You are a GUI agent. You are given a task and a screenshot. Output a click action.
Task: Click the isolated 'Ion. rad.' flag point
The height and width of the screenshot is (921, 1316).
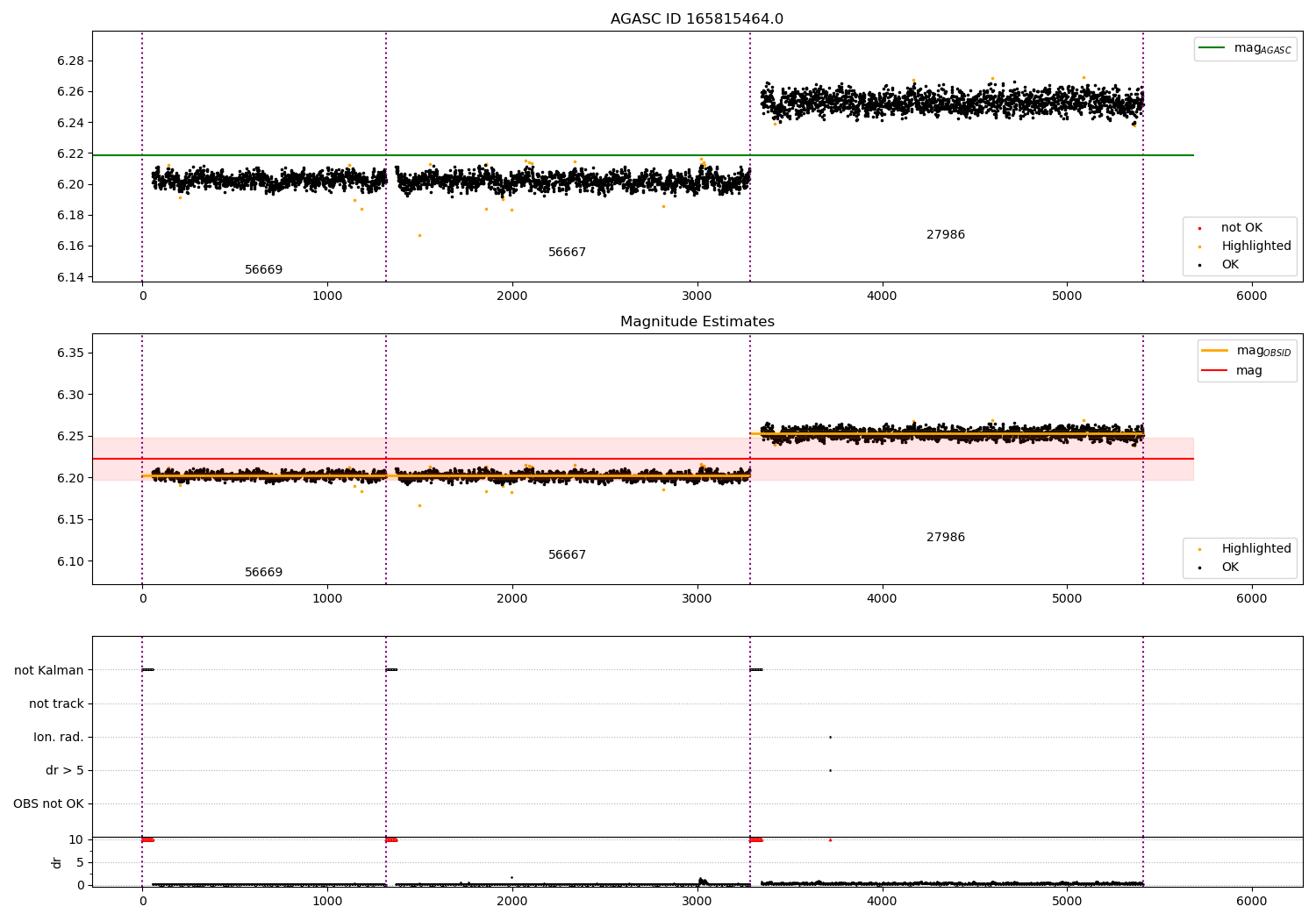pyautogui.click(x=830, y=737)
